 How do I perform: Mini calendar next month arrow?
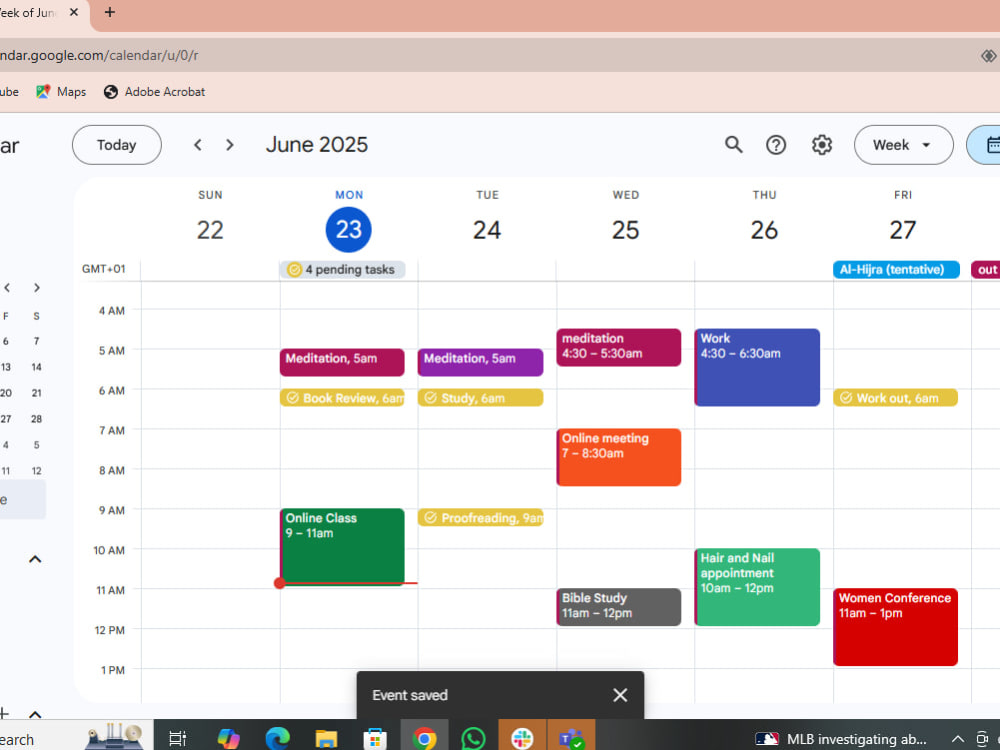tap(36, 288)
